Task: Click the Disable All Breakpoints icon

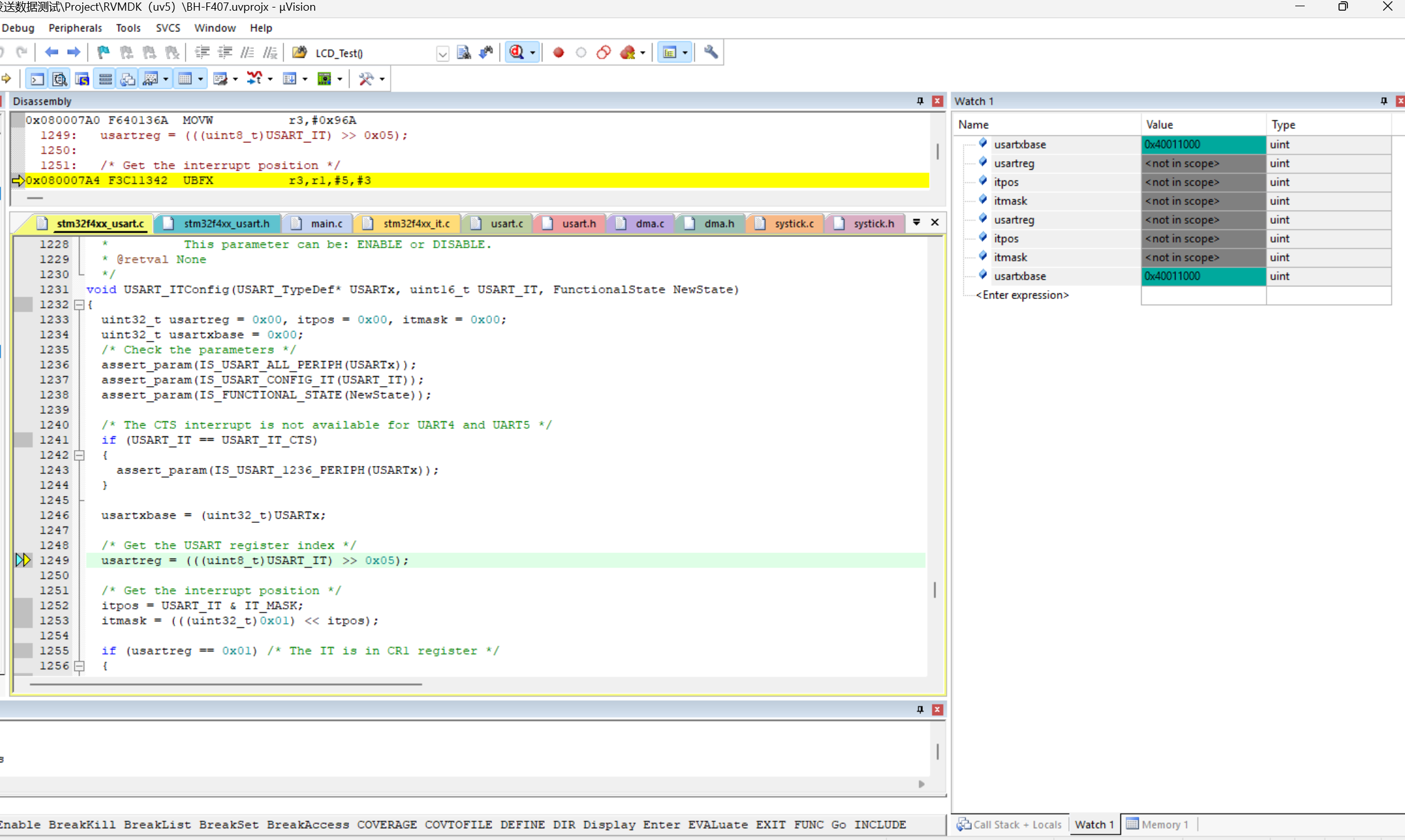Action: pyautogui.click(x=604, y=53)
